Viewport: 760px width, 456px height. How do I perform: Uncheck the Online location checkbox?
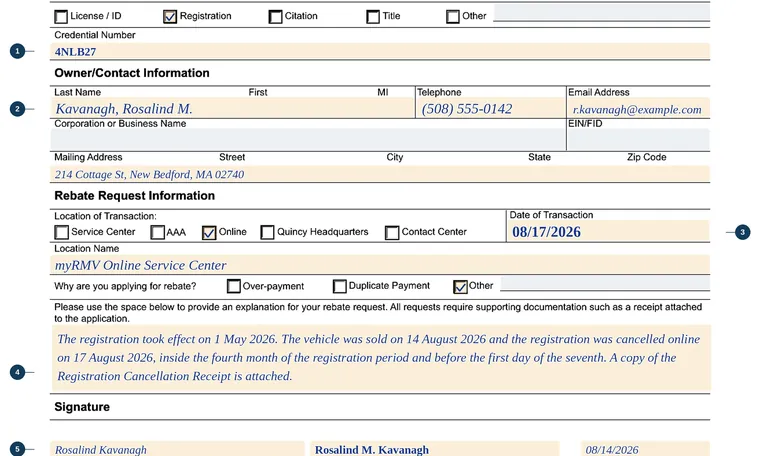pos(209,233)
